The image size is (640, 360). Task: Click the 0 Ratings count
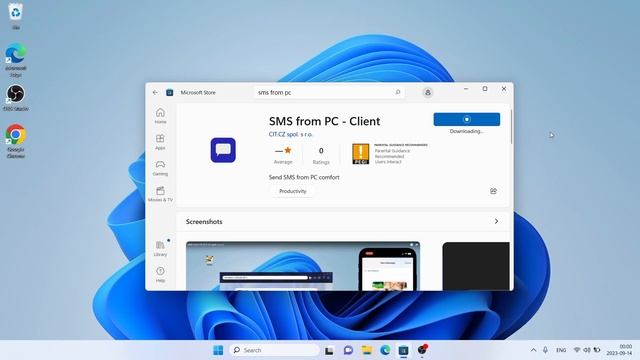[x=321, y=155]
